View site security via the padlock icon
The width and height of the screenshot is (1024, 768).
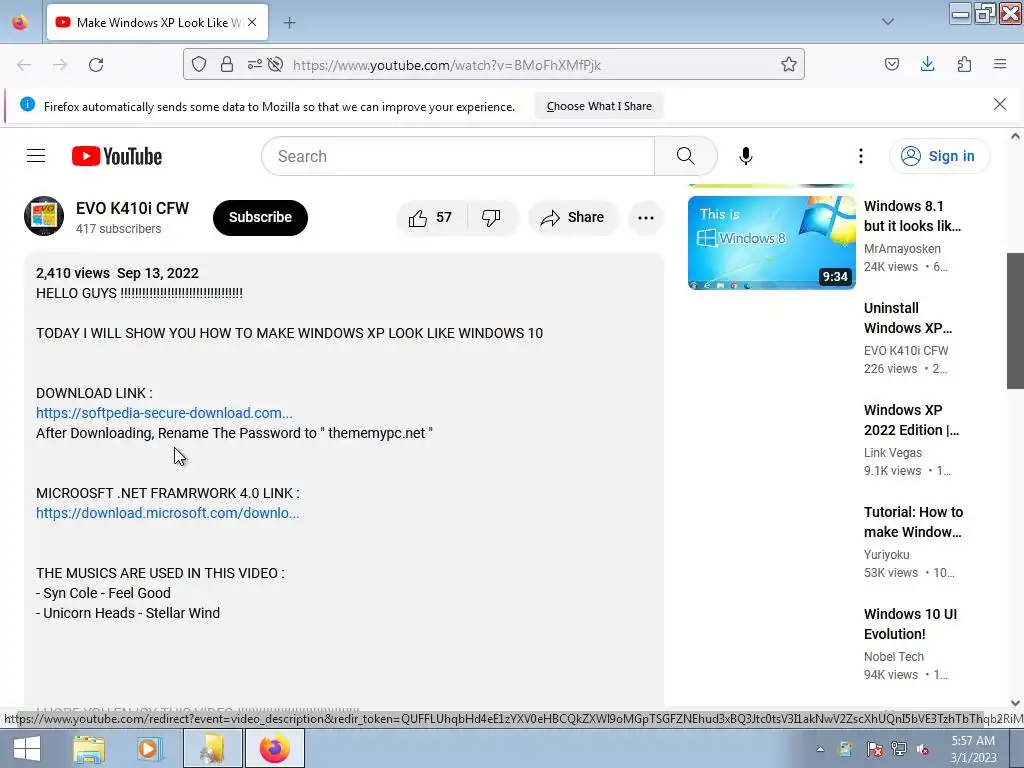click(x=227, y=64)
